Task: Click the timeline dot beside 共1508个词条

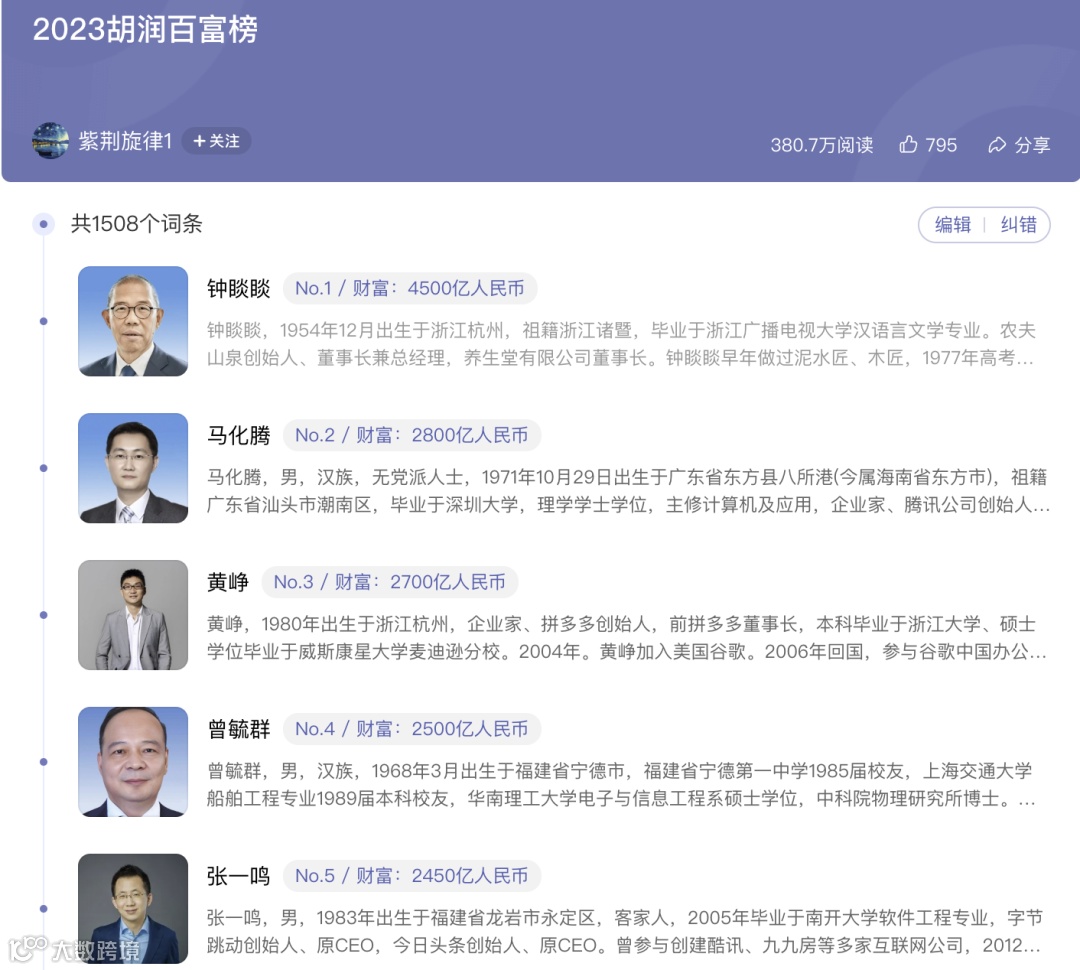Action: point(43,224)
